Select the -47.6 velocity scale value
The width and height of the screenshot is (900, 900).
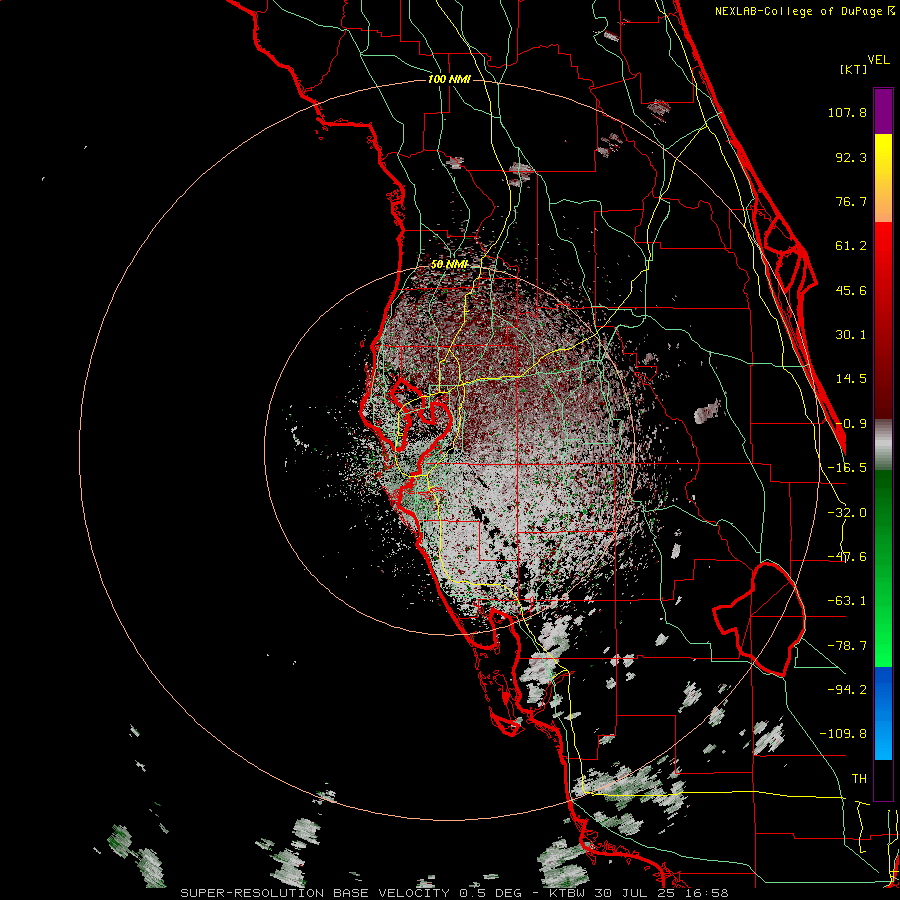click(x=847, y=557)
